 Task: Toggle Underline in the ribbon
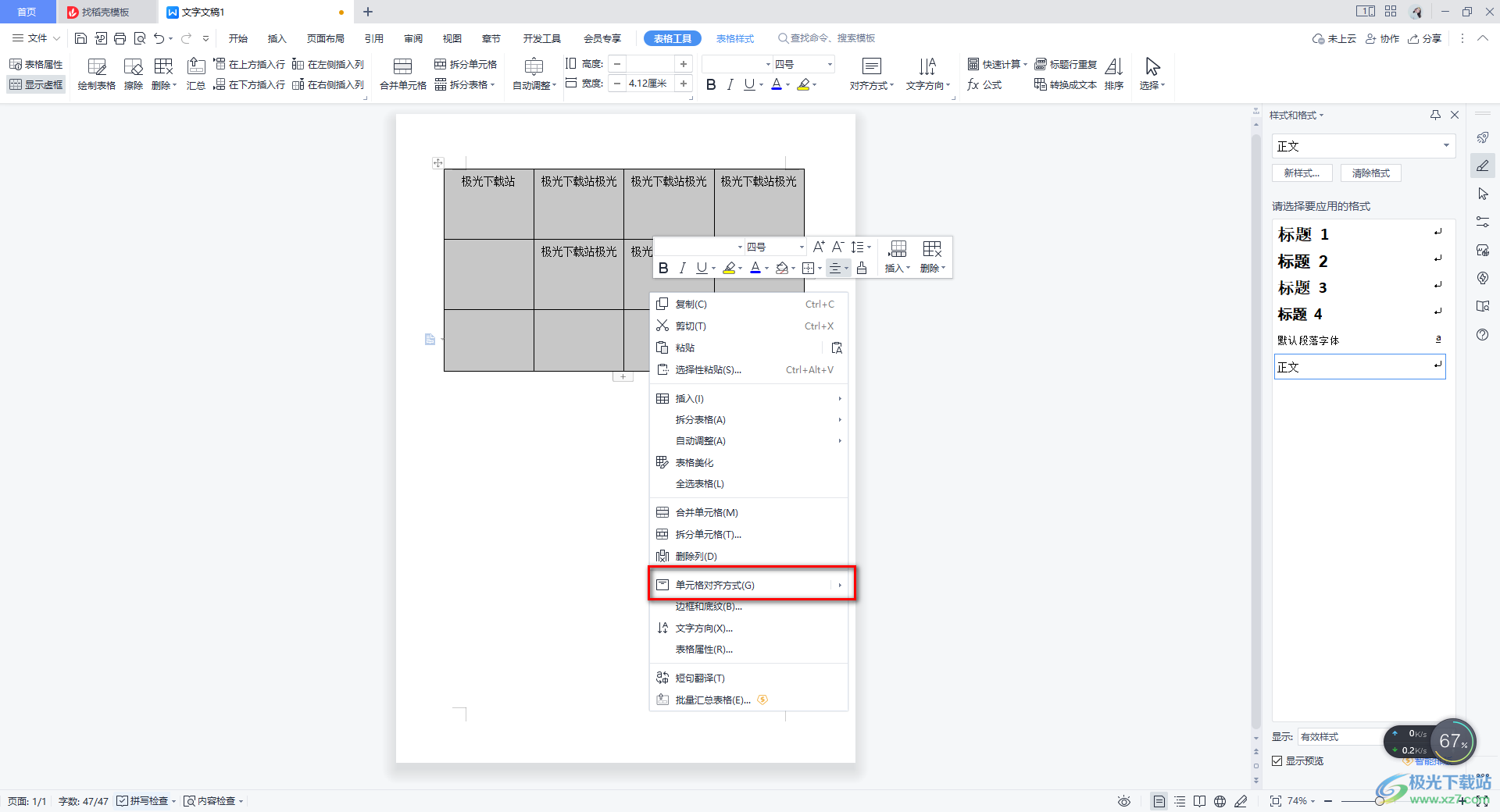point(749,84)
